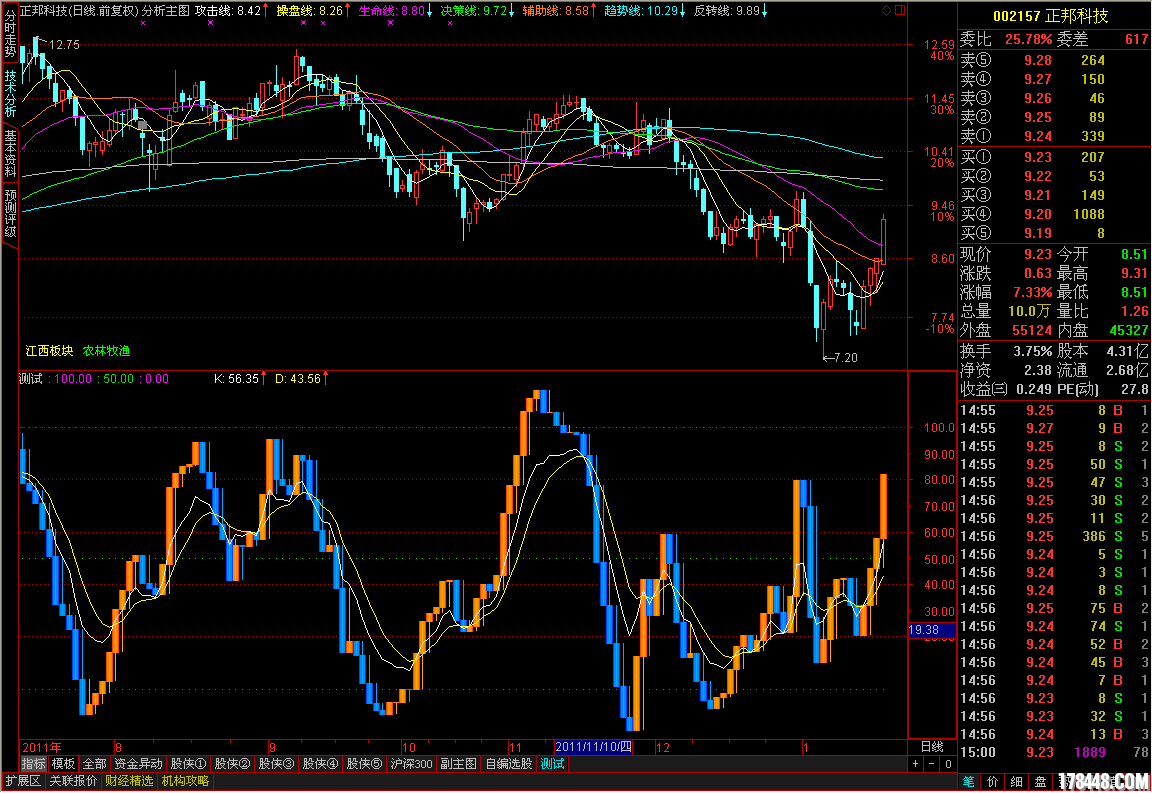Click the K: 56.35 value in sub-chart

click(241, 378)
